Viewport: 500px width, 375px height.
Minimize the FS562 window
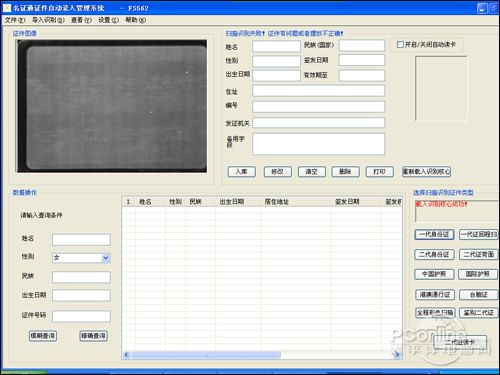[482, 8]
